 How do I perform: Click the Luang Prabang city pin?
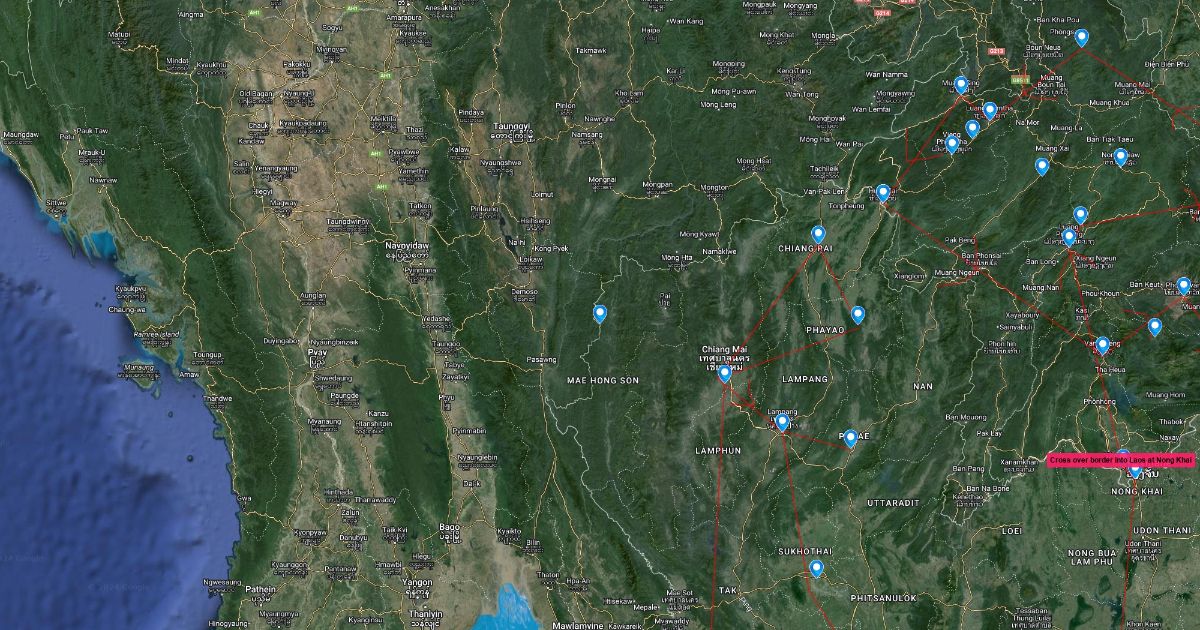(1069, 237)
